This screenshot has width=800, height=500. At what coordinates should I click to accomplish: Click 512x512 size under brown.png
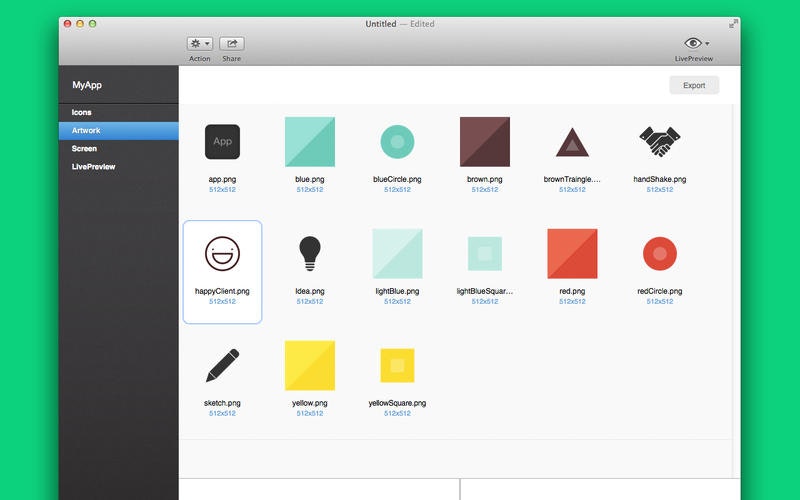point(485,189)
